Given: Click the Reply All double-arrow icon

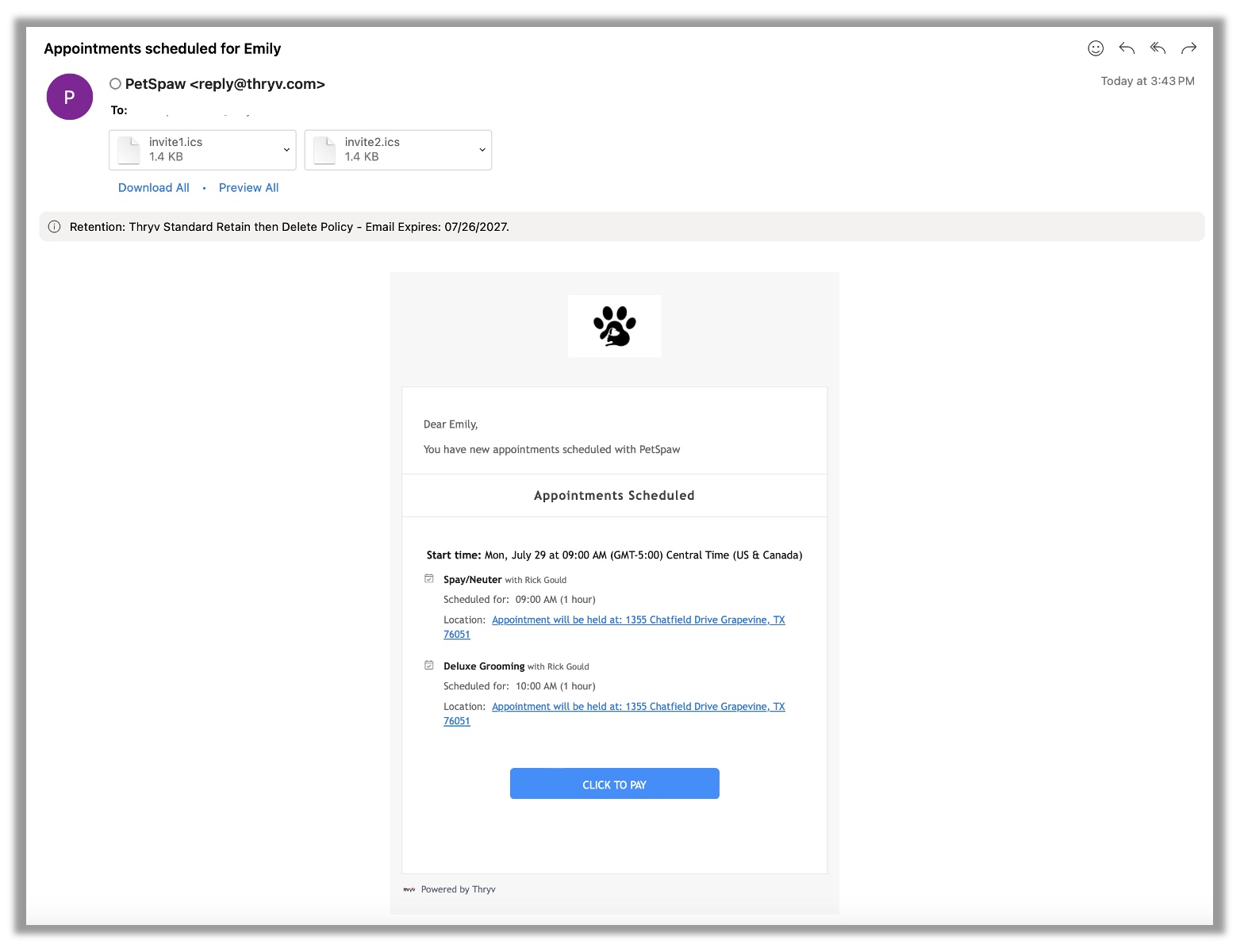Looking at the screenshot, I should coord(1158,48).
